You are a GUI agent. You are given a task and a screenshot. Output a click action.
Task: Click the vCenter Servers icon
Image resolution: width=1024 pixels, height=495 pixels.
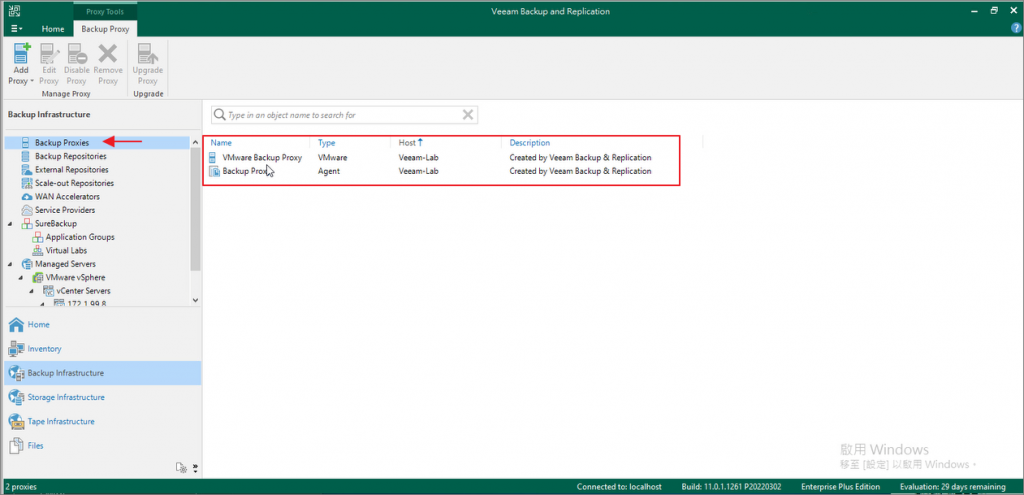(x=48, y=291)
